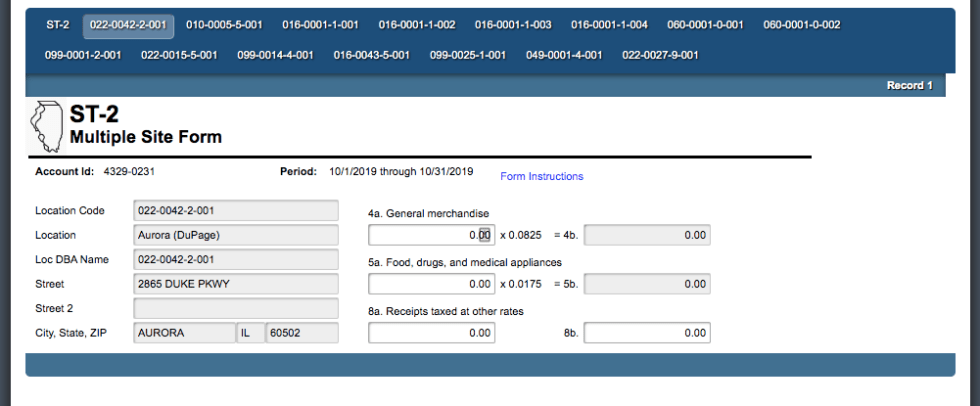Focus the 8a Receipts taxed at other rates field
980x406 pixels.
coord(431,333)
